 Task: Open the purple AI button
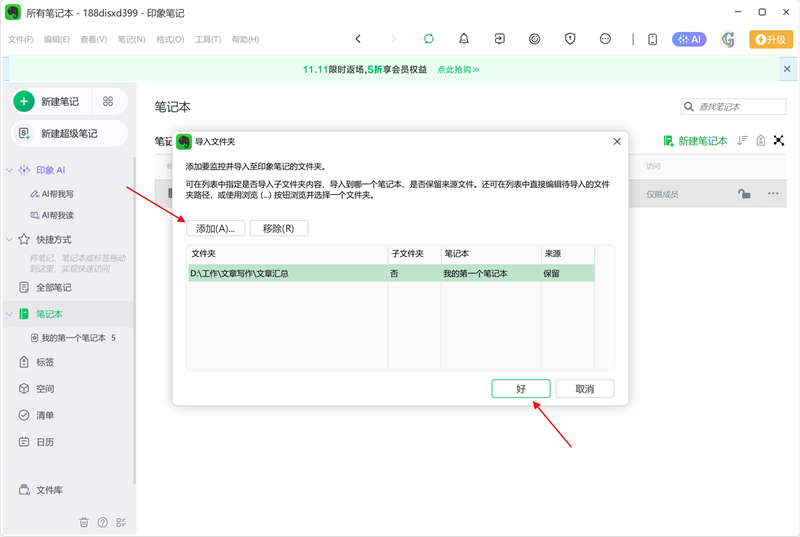pos(689,39)
